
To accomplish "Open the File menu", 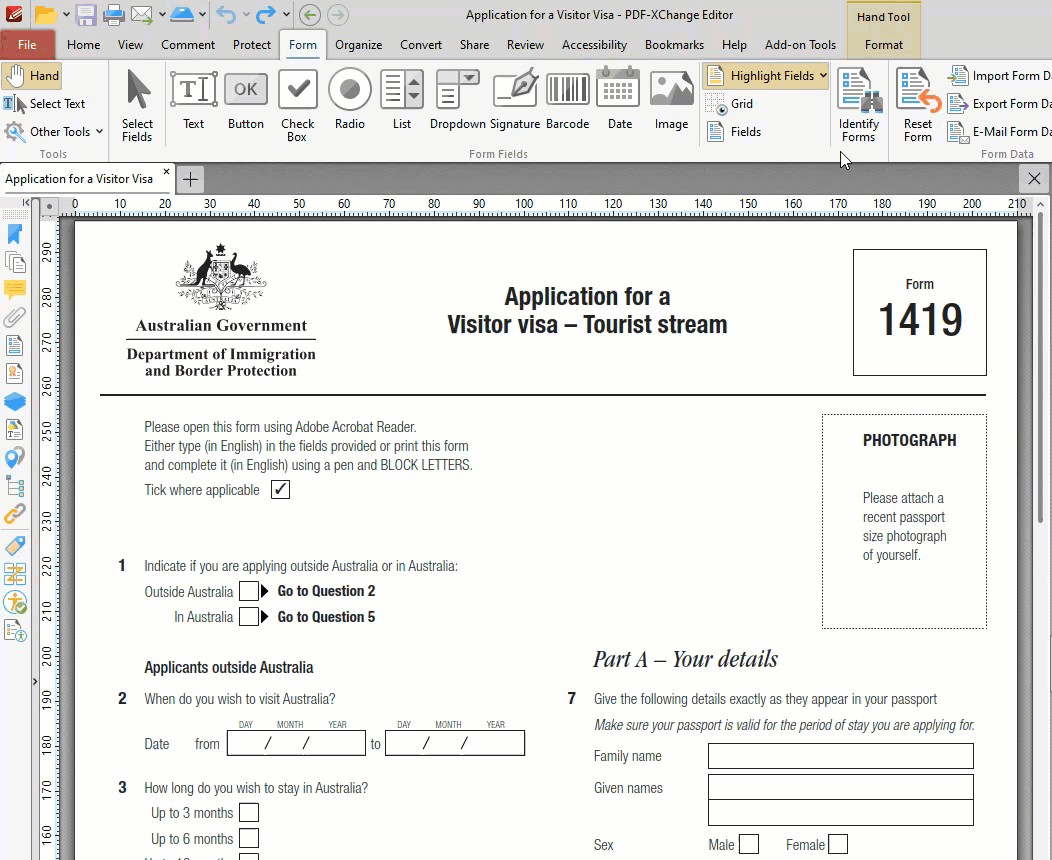I will point(27,45).
